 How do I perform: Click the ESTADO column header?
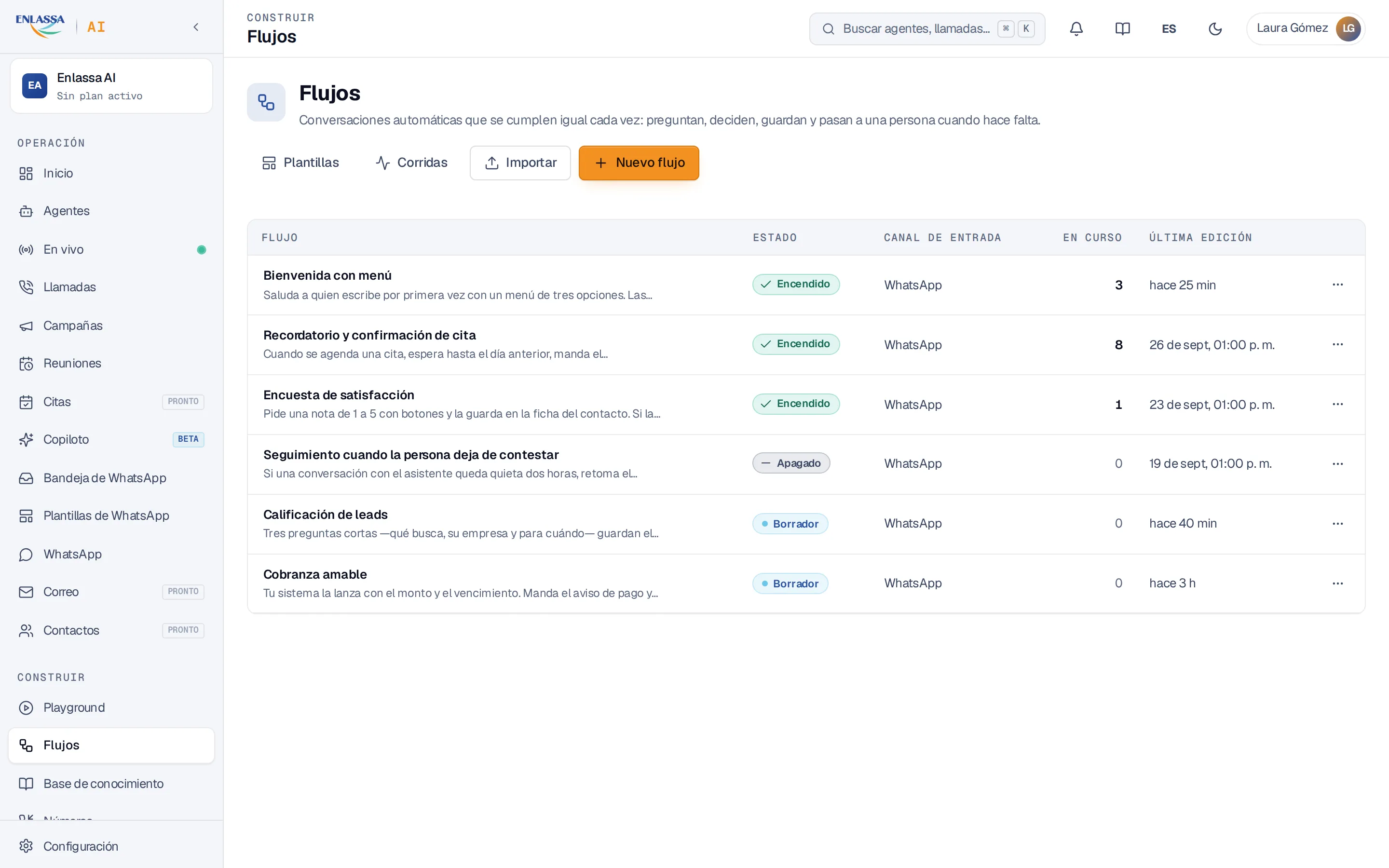coord(775,238)
